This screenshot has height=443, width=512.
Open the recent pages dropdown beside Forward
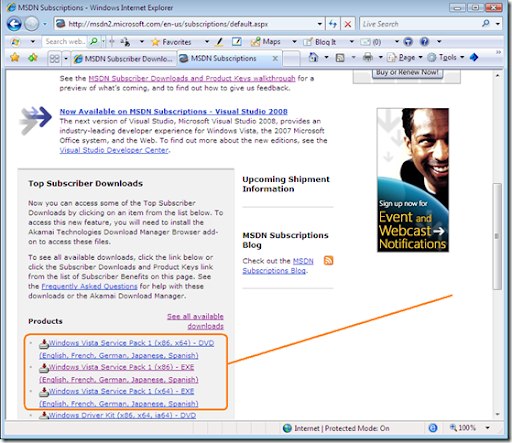pyautogui.click(x=45, y=24)
